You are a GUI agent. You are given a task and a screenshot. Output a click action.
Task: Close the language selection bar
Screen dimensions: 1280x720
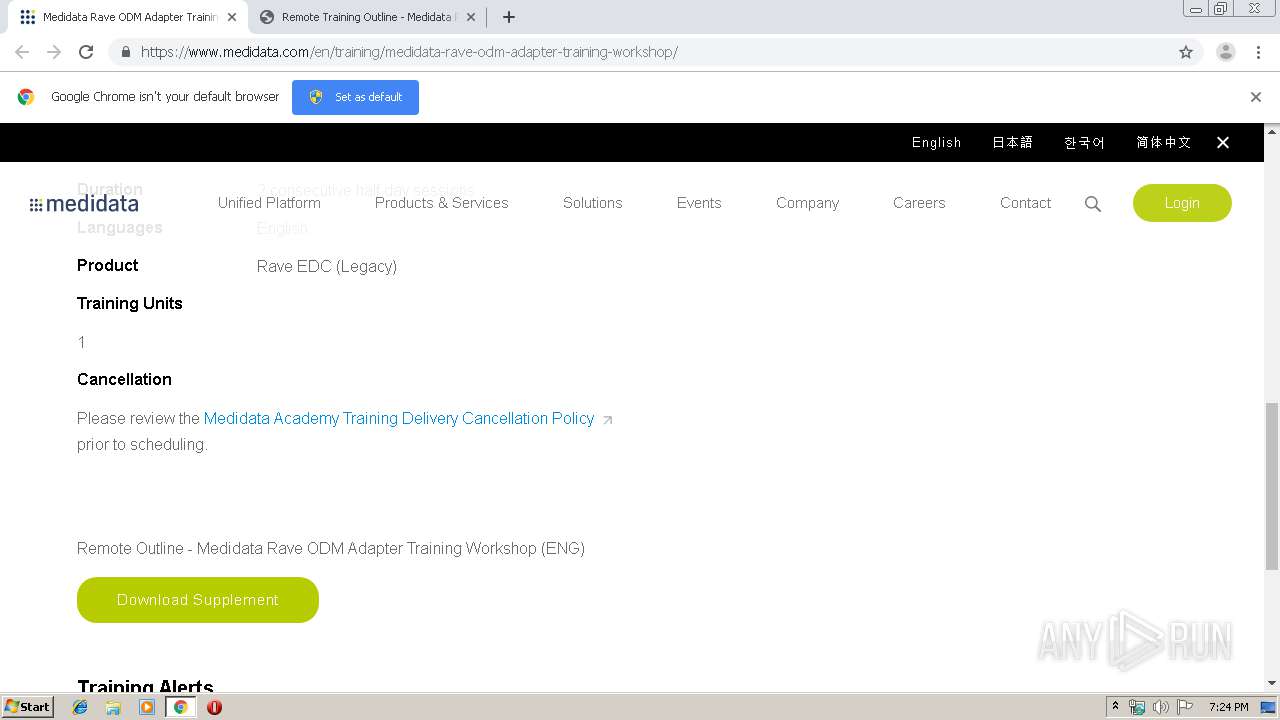(1223, 143)
